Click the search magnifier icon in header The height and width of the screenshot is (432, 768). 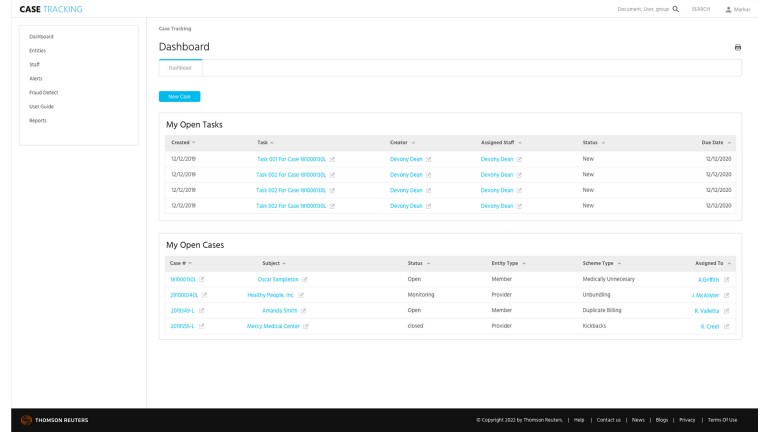click(x=676, y=9)
